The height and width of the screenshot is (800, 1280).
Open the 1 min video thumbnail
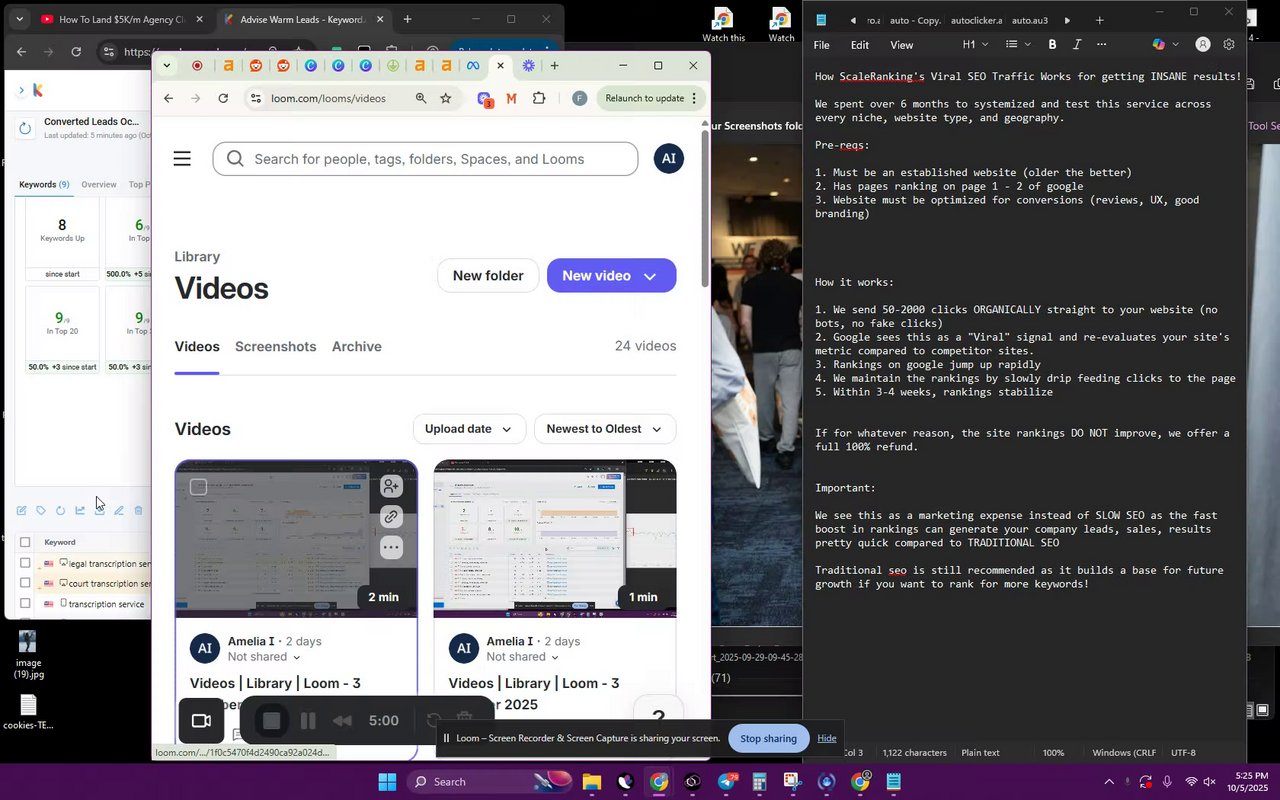pos(555,539)
